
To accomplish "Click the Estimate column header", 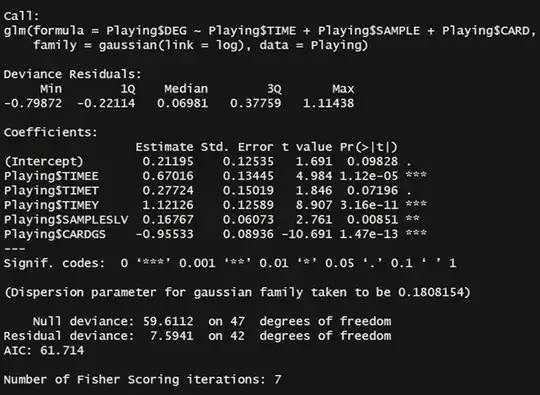I will (x=164, y=147).
